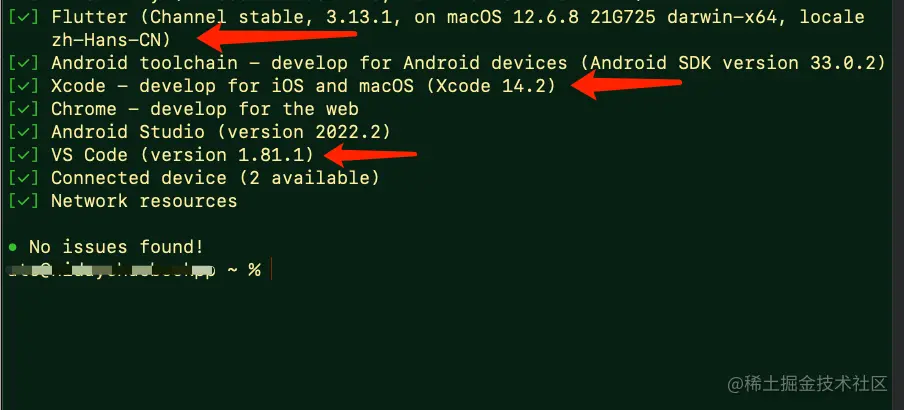
Task: Click the checkmark next to Chrome line
Action: tap(24, 110)
